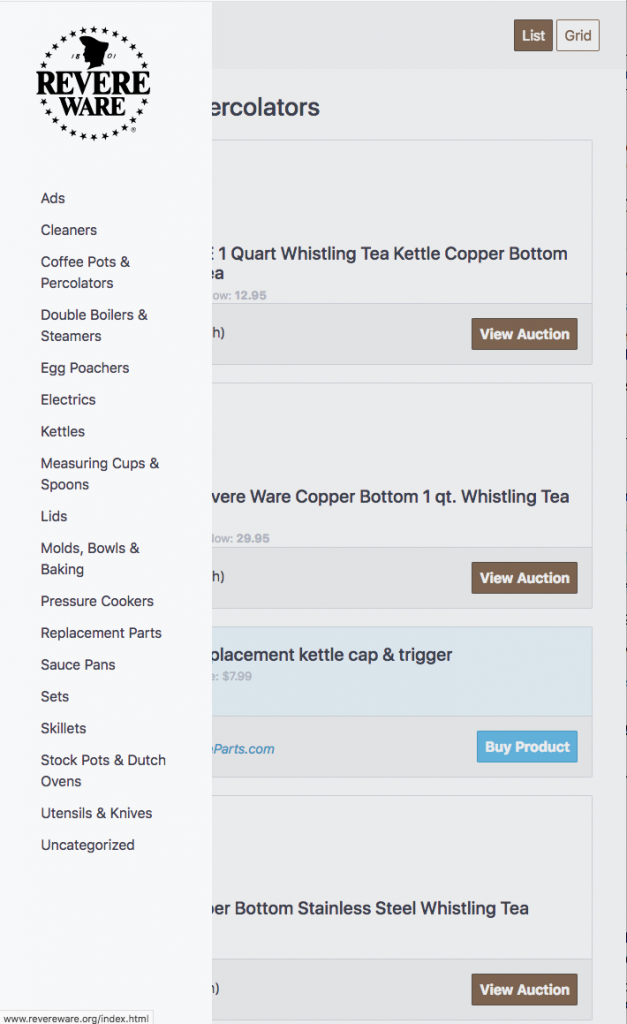The height and width of the screenshot is (1024, 627).
Task: Open the Replacement Parts category
Action: point(101,633)
